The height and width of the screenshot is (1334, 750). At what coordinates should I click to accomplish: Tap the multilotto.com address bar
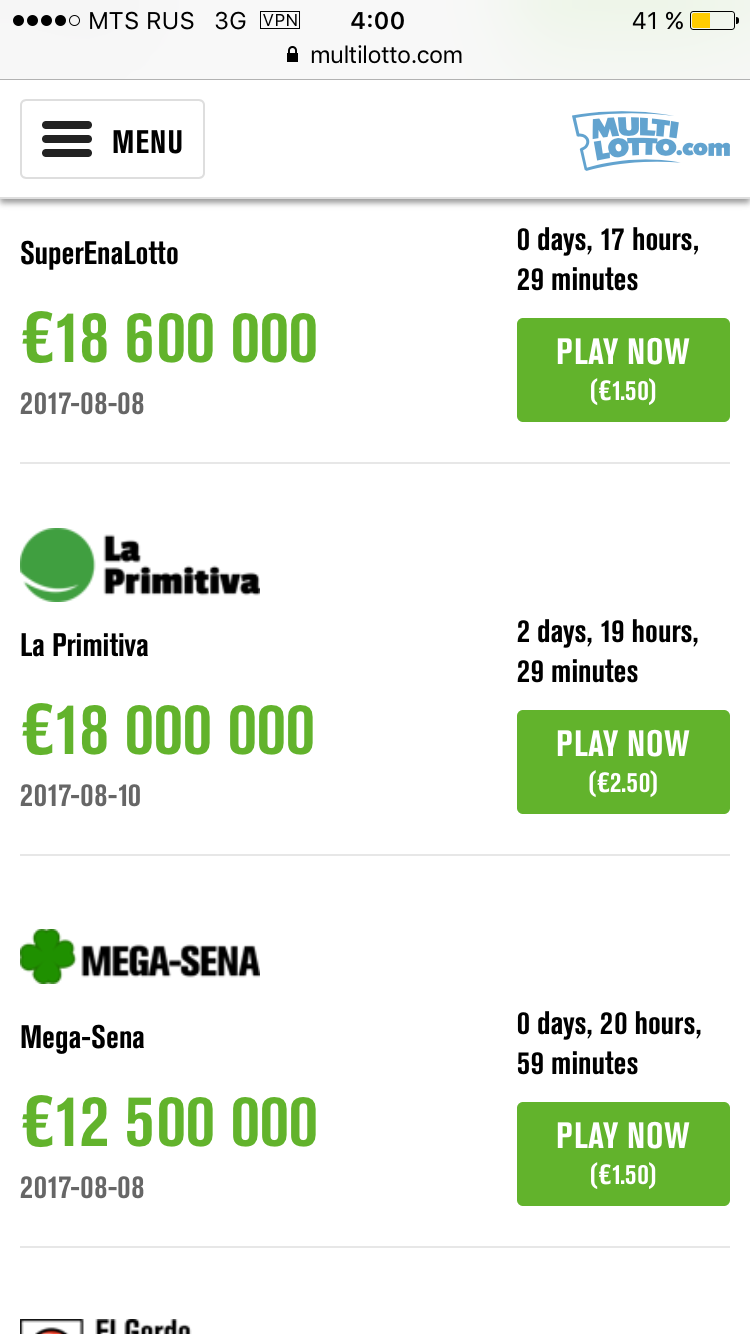(375, 55)
